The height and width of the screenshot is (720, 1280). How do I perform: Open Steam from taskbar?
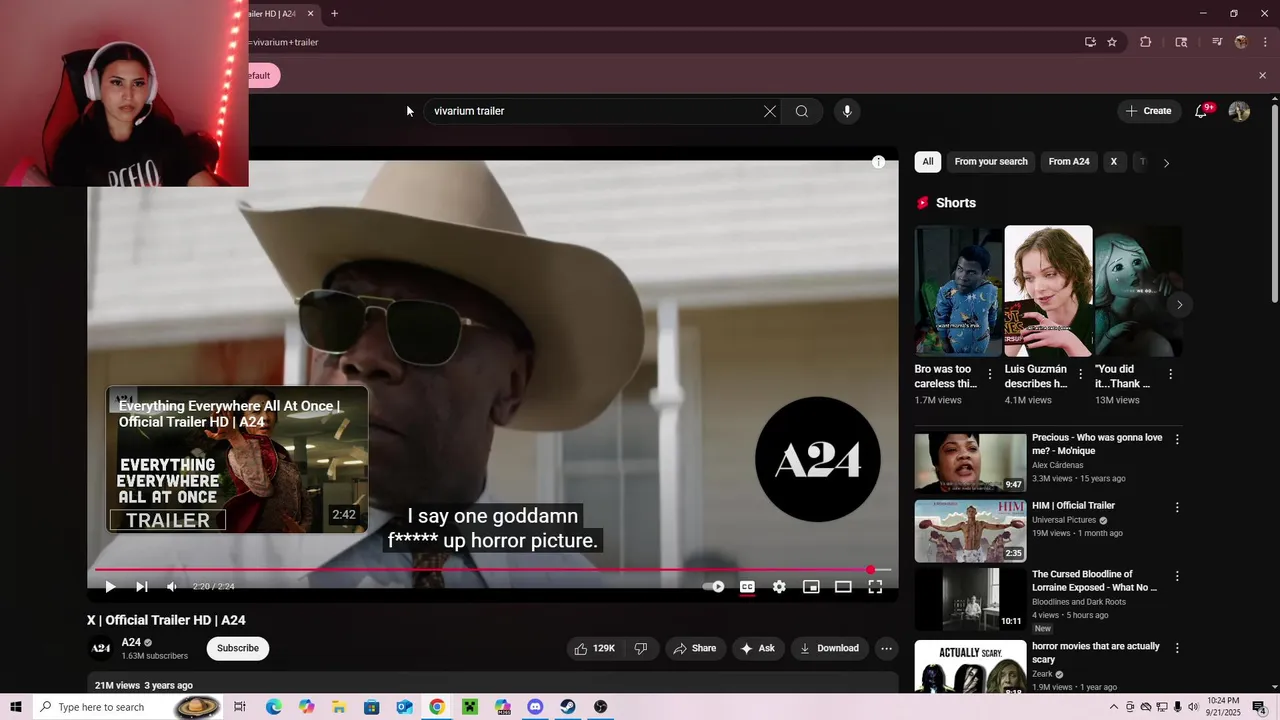pyautogui.click(x=568, y=707)
